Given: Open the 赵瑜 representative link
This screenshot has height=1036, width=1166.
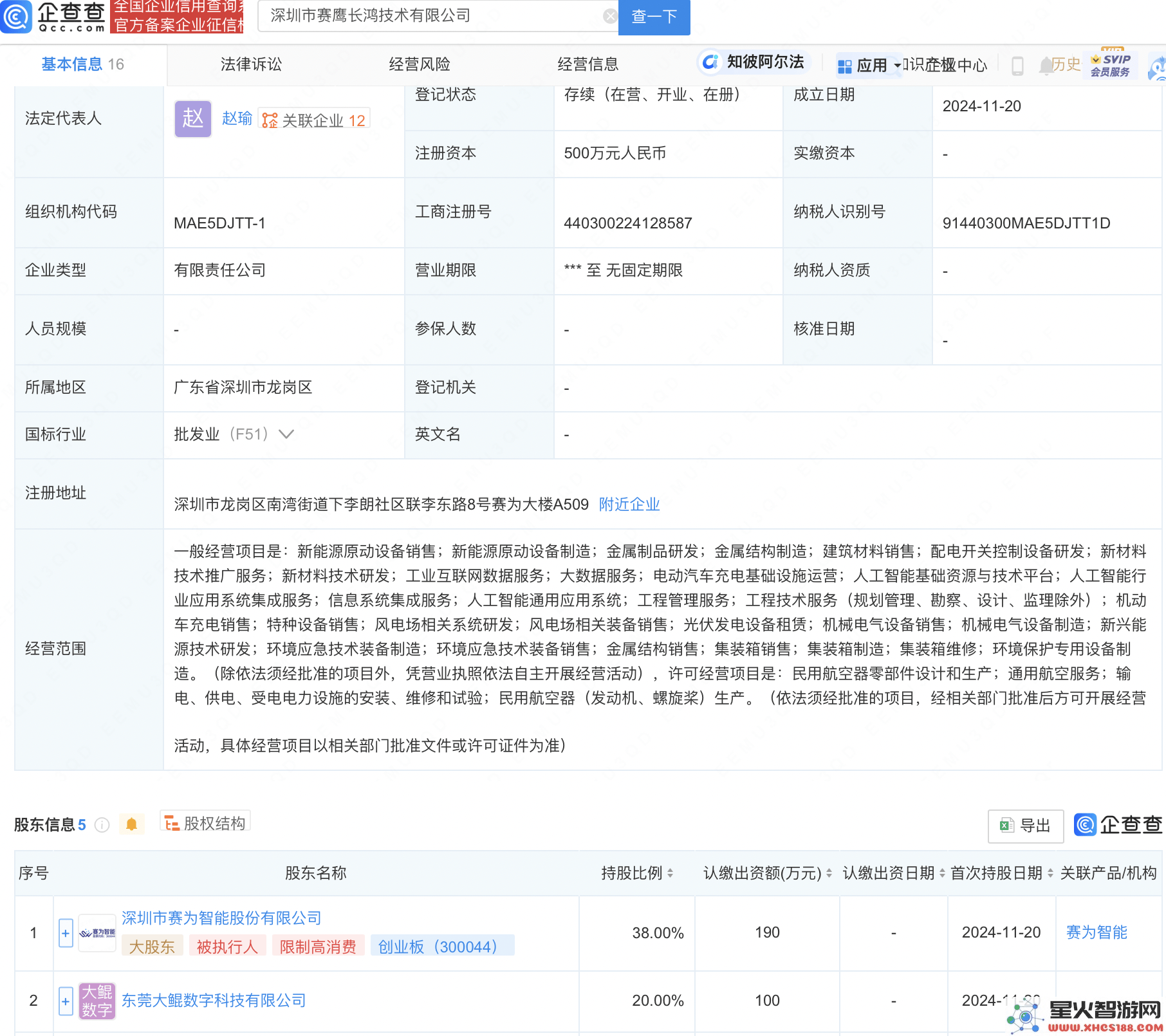Looking at the screenshot, I should pos(237,118).
